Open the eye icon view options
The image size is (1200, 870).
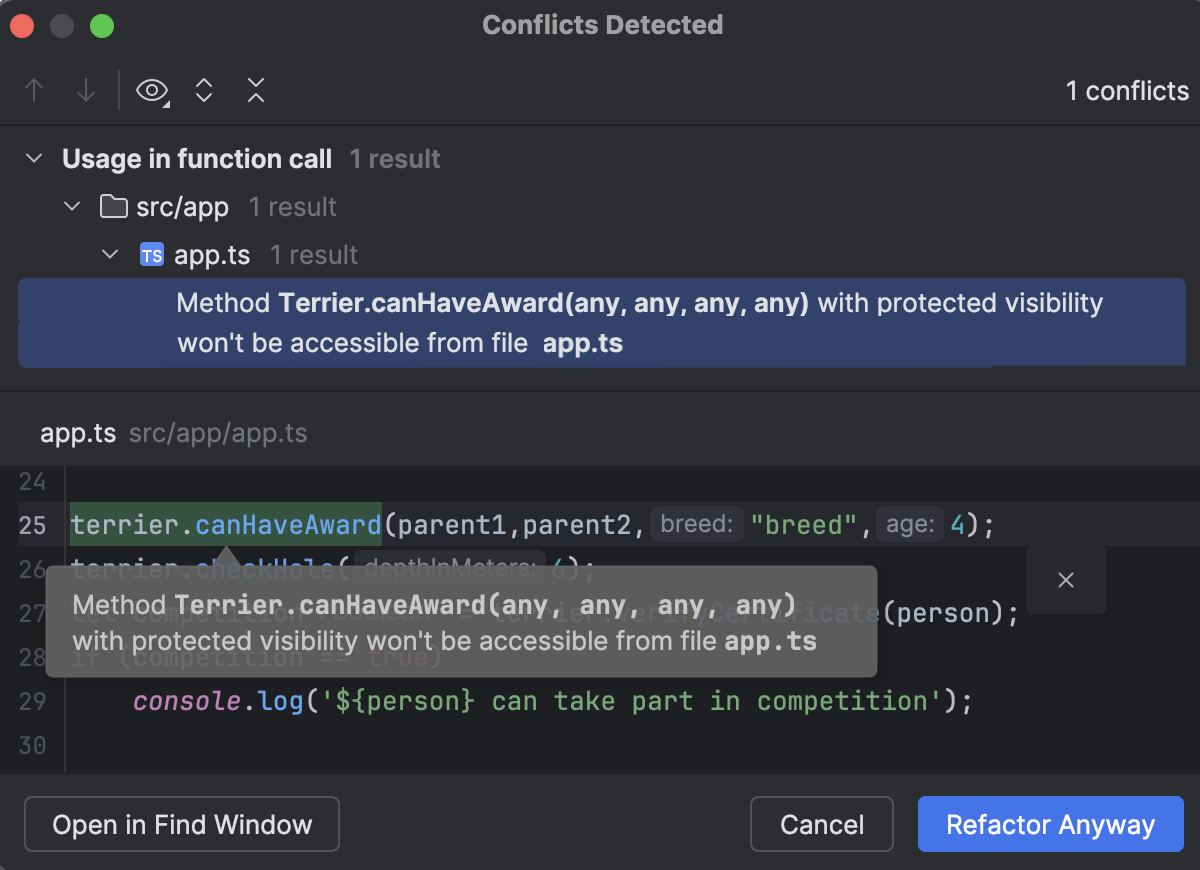click(152, 91)
